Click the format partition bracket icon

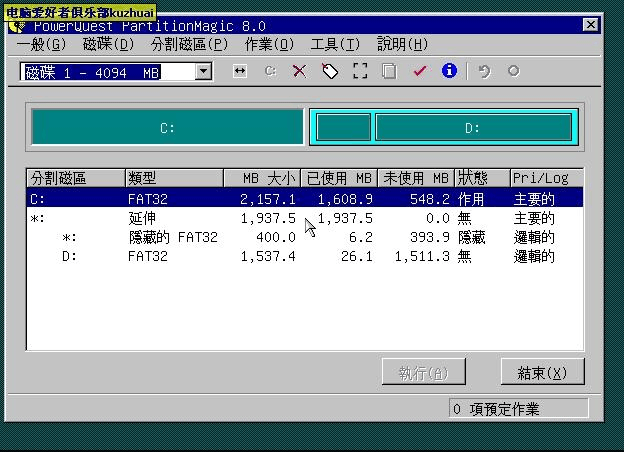pos(360,71)
